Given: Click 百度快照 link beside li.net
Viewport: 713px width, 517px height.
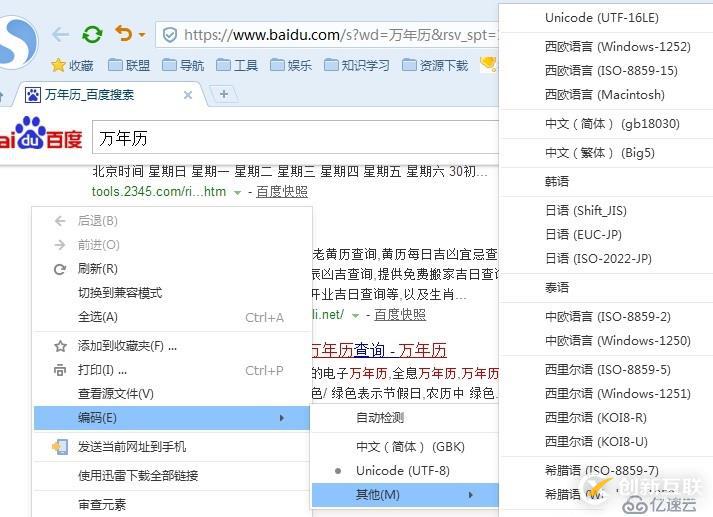Looking at the screenshot, I should 400,315.
